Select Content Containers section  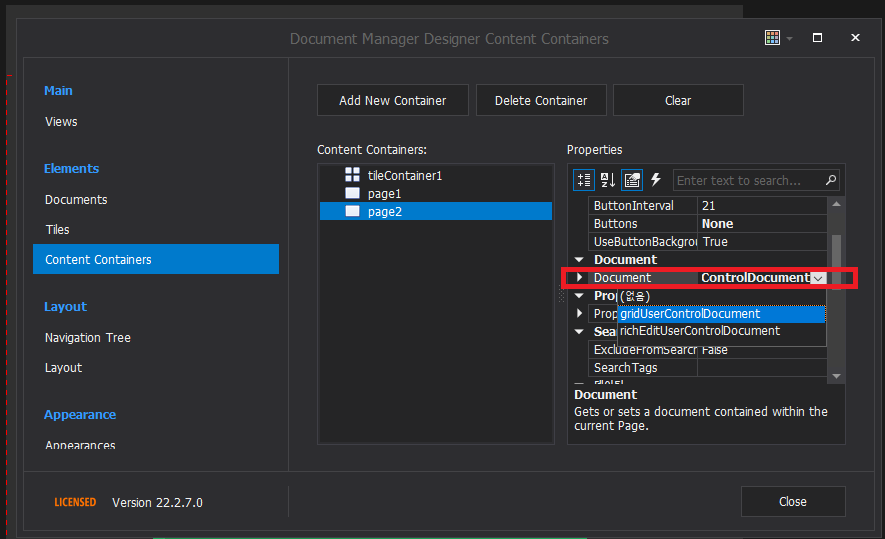click(156, 259)
